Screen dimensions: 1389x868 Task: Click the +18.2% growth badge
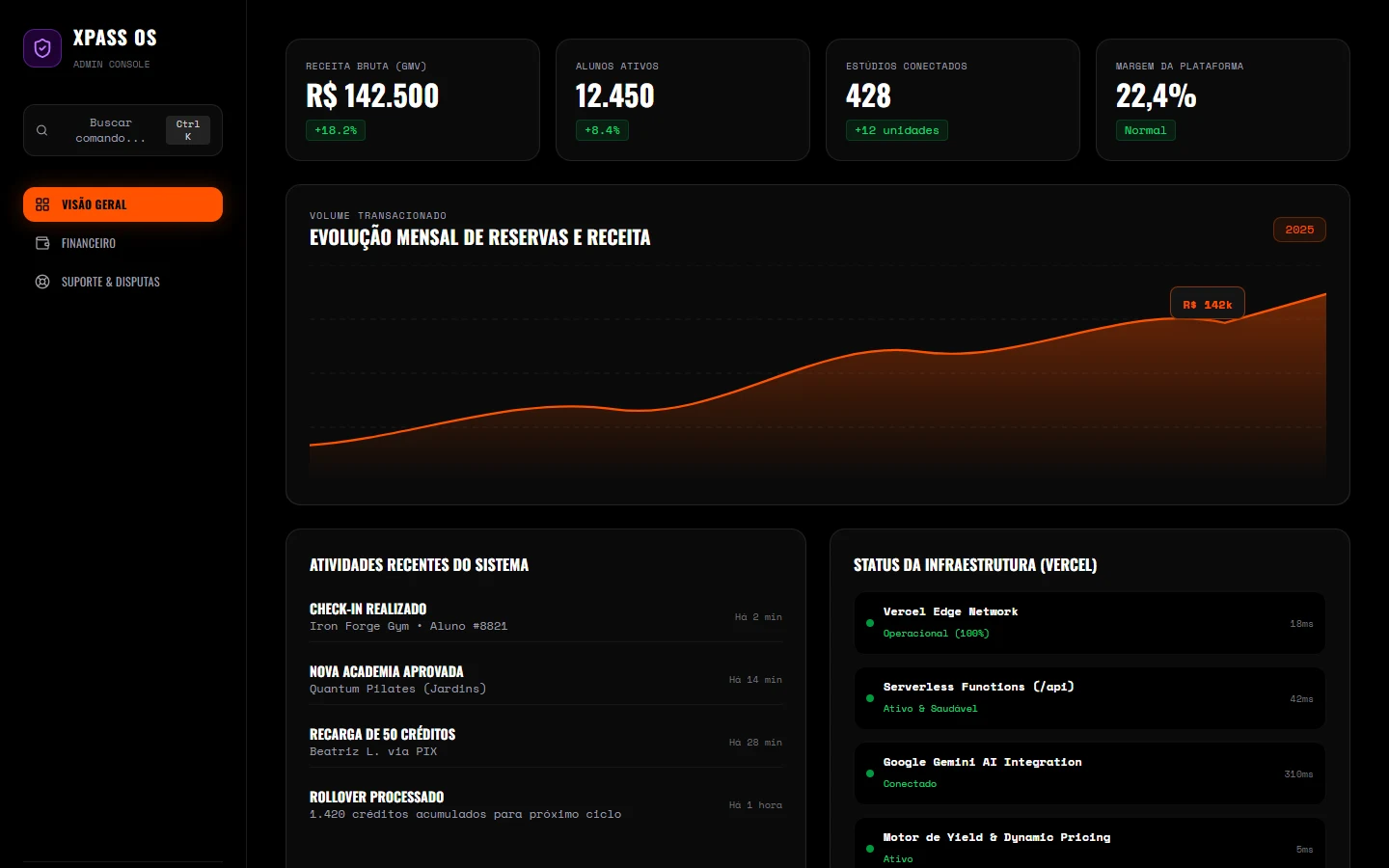pyautogui.click(x=336, y=130)
